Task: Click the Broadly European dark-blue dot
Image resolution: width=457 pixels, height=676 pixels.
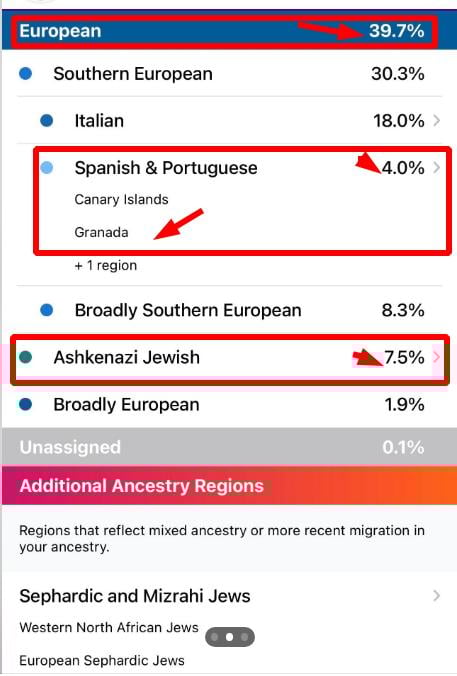Action: (26, 404)
